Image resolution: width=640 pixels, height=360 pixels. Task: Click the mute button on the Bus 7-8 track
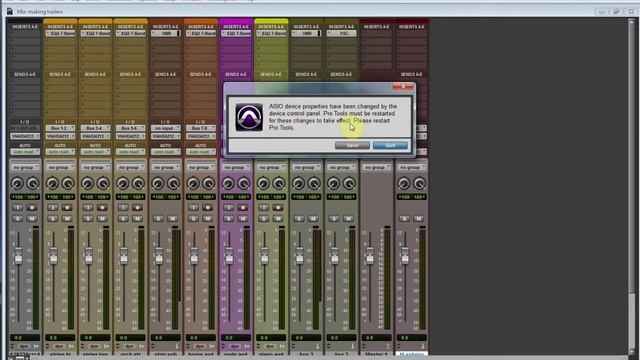click(207, 219)
